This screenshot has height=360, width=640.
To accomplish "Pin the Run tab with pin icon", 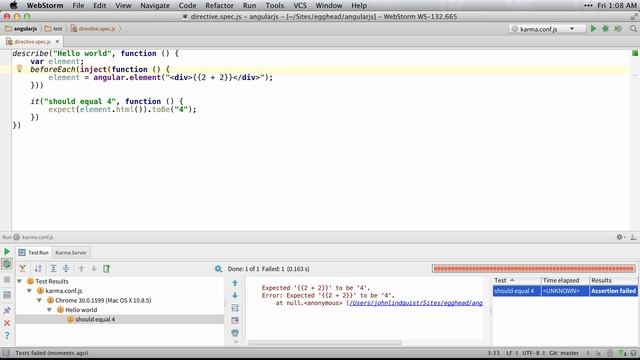I will (x=7, y=310).
